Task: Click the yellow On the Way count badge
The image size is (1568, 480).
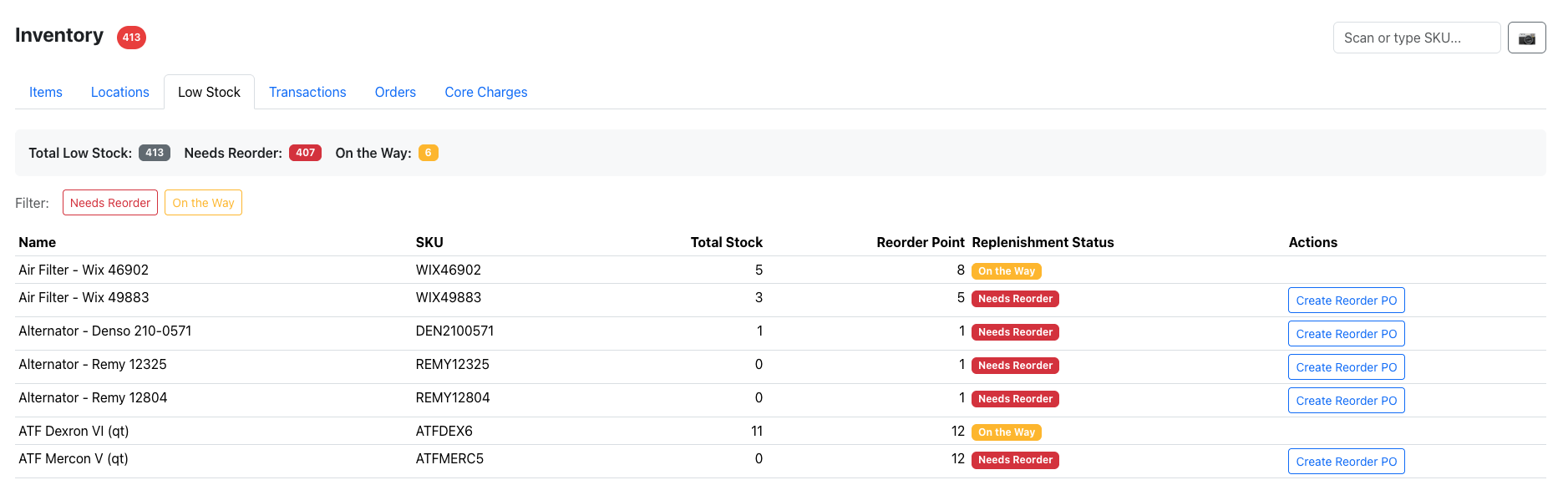Action: pyautogui.click(x=429, y=153)
